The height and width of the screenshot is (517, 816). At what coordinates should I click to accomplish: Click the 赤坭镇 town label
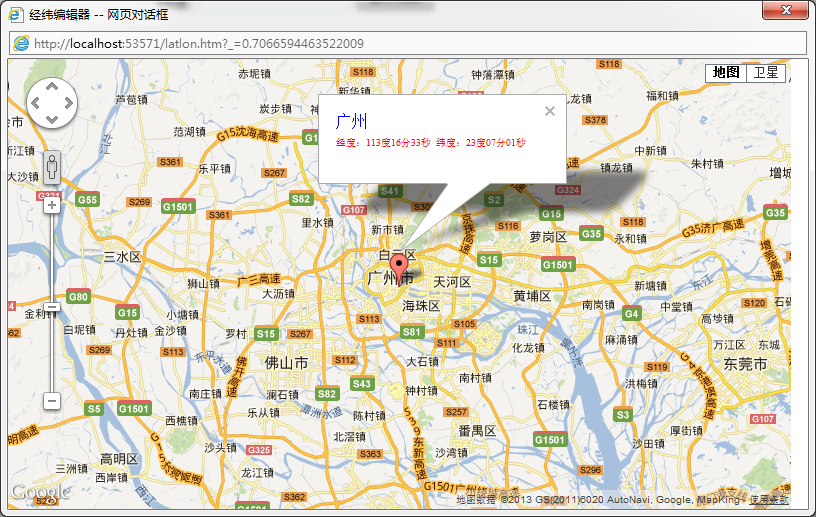click(254, 74)
